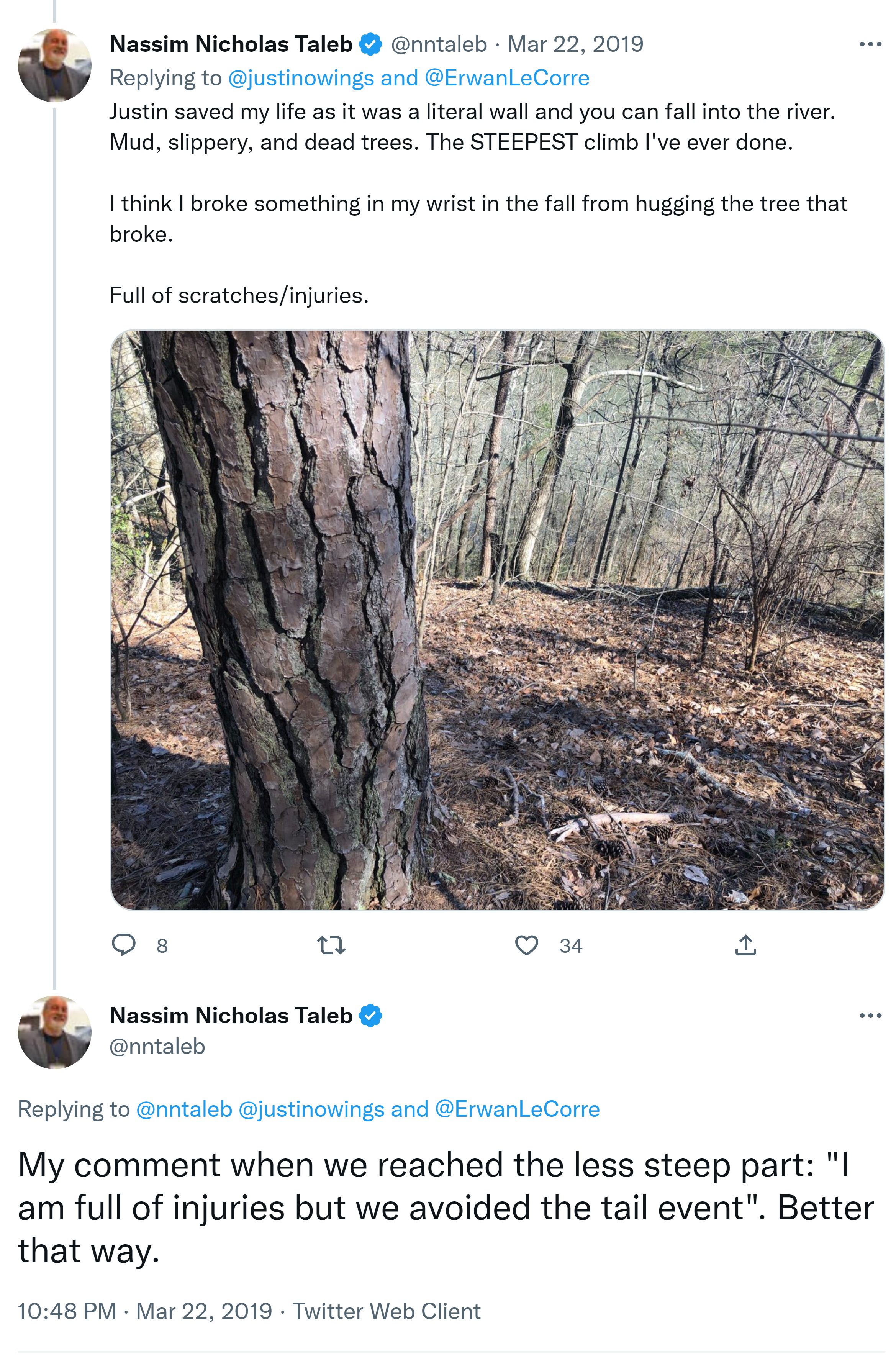Screen dimensions: 896x1355
Task: Open @justinowings link in first tweet reply line
Action: (x=301, y=78)
